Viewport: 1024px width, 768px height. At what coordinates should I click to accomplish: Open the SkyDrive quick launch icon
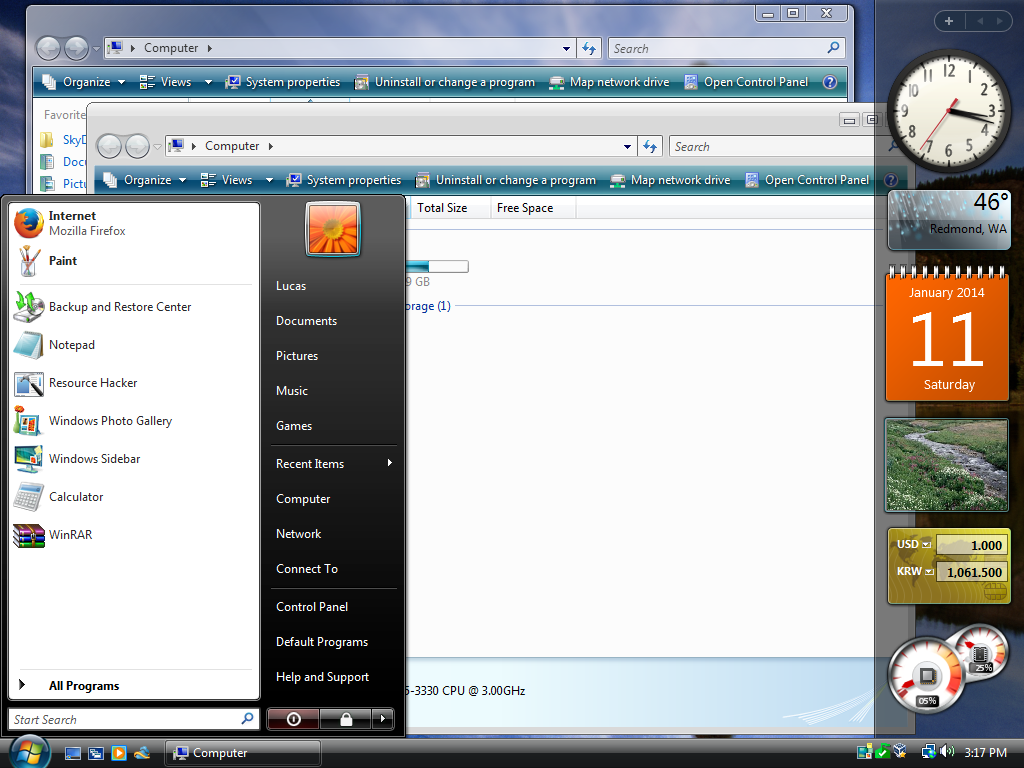[142, 753]
